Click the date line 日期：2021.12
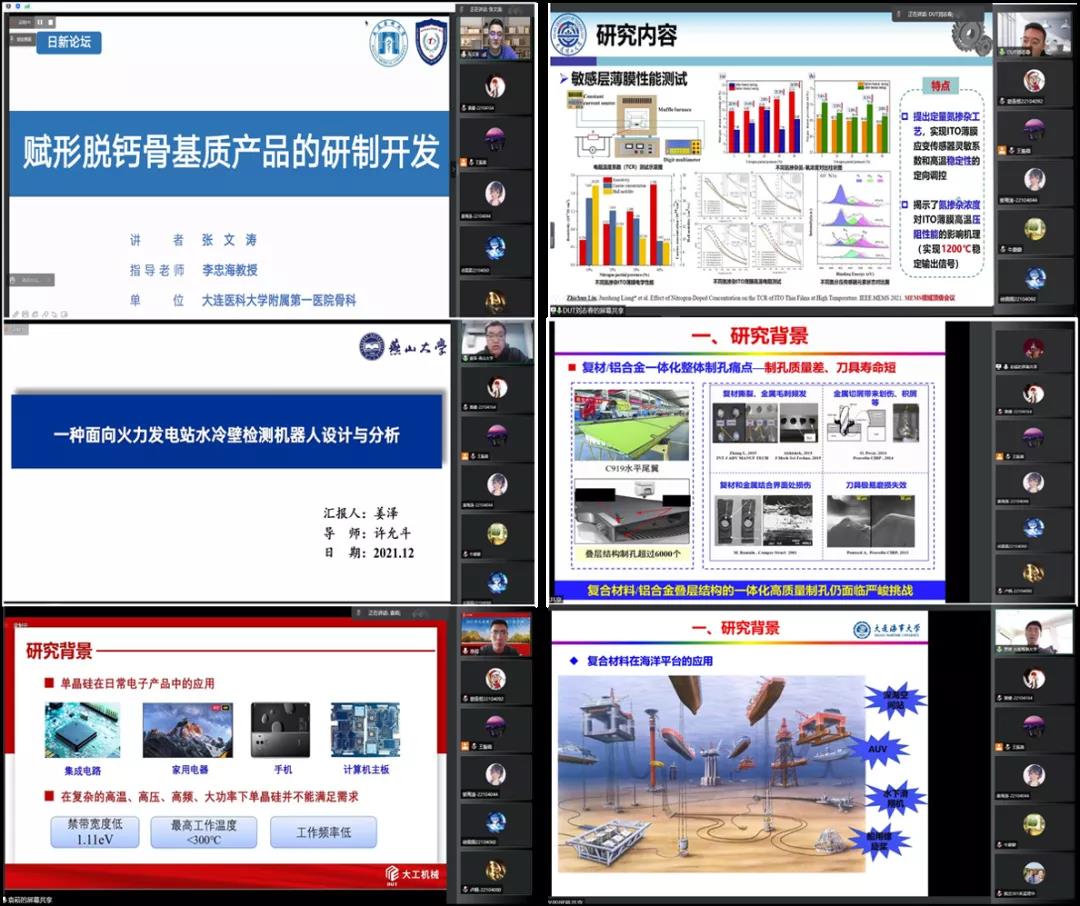Viewport: 1080px width, 906px height. (369, 553)
